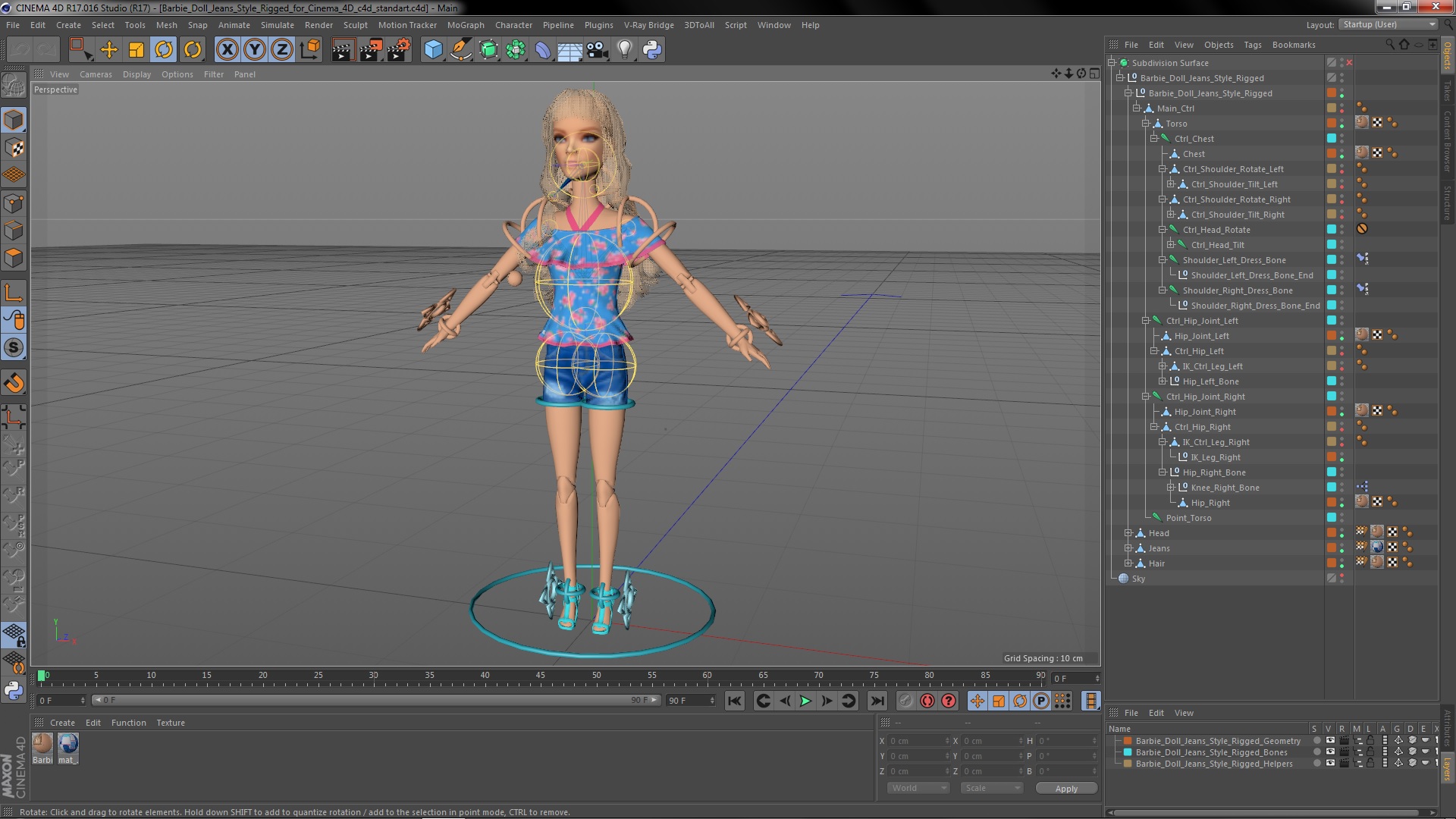Open the Character menu
The image size is (1456, 819).
(513, 25)
